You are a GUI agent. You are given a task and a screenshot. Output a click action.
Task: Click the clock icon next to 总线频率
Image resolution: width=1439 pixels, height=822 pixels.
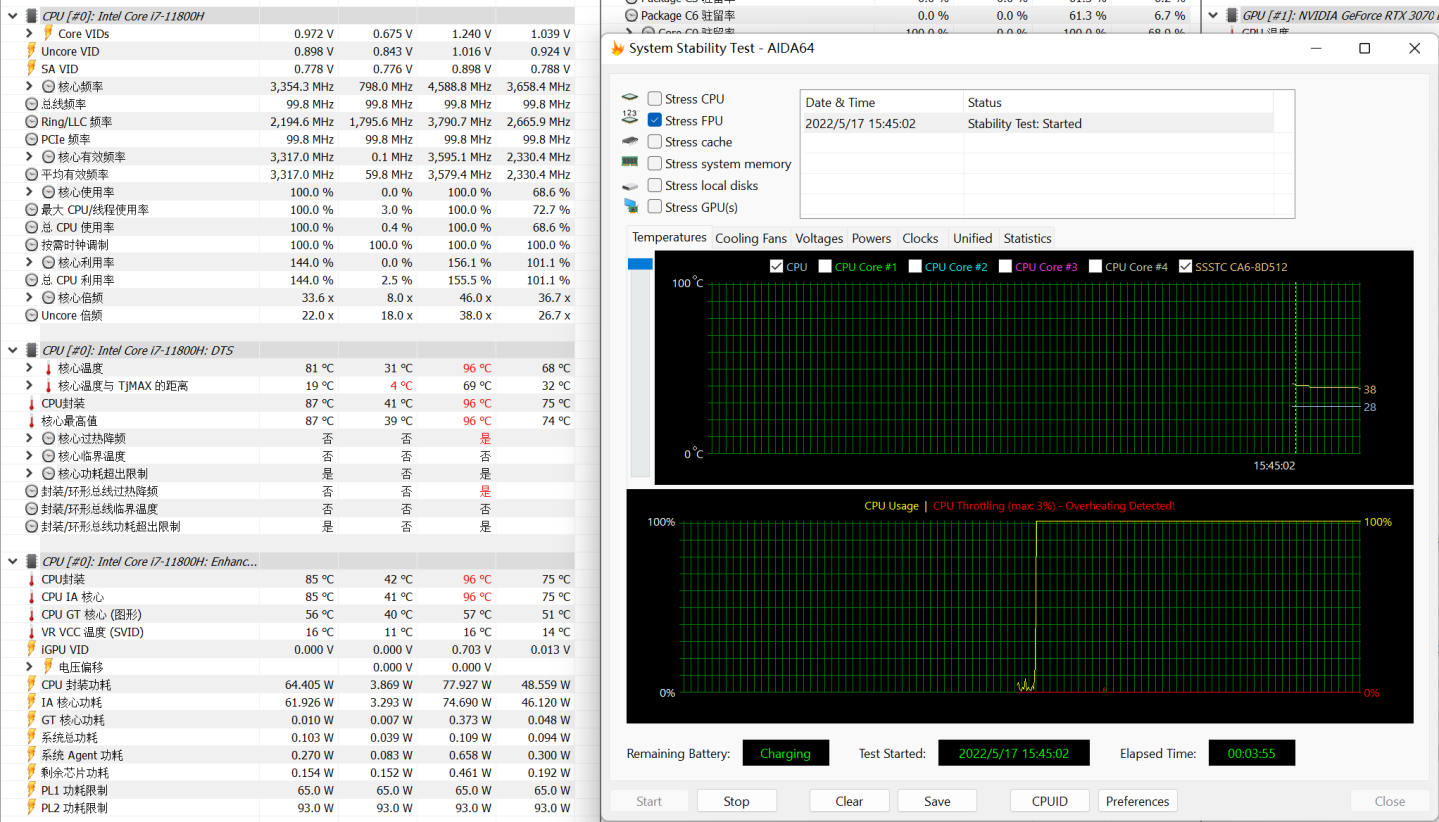(32, 104)
